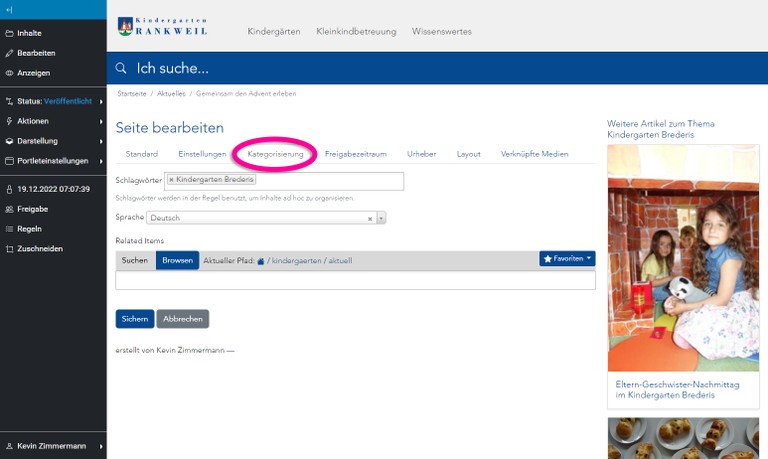Viewport: 768px width, 459px height.
Task: Click the 'Gemeinsam den Advent erleben' breadcrumb
Action: point(246,94)
